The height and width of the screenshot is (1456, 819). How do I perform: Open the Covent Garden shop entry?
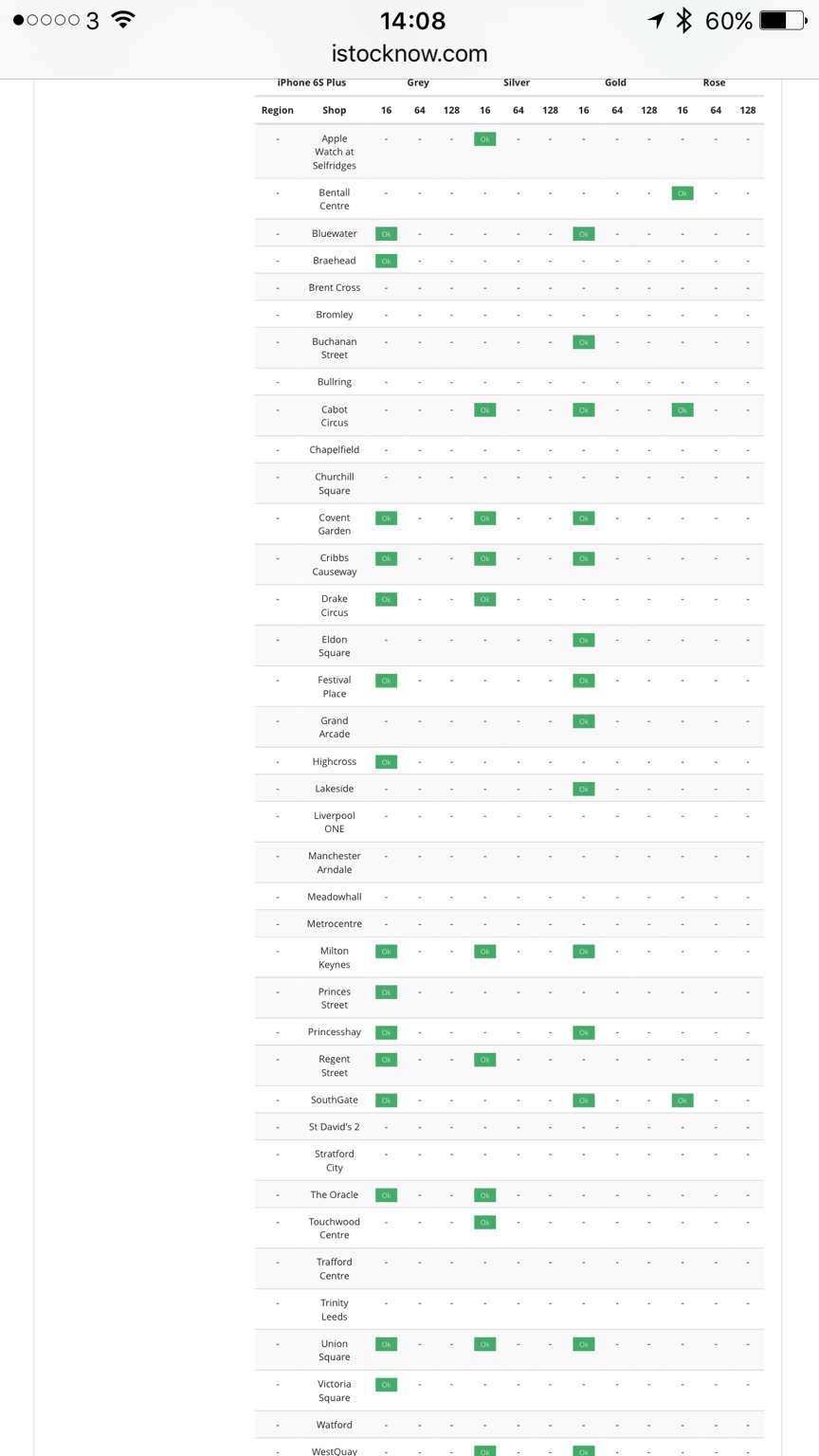(x=334, y=524)
